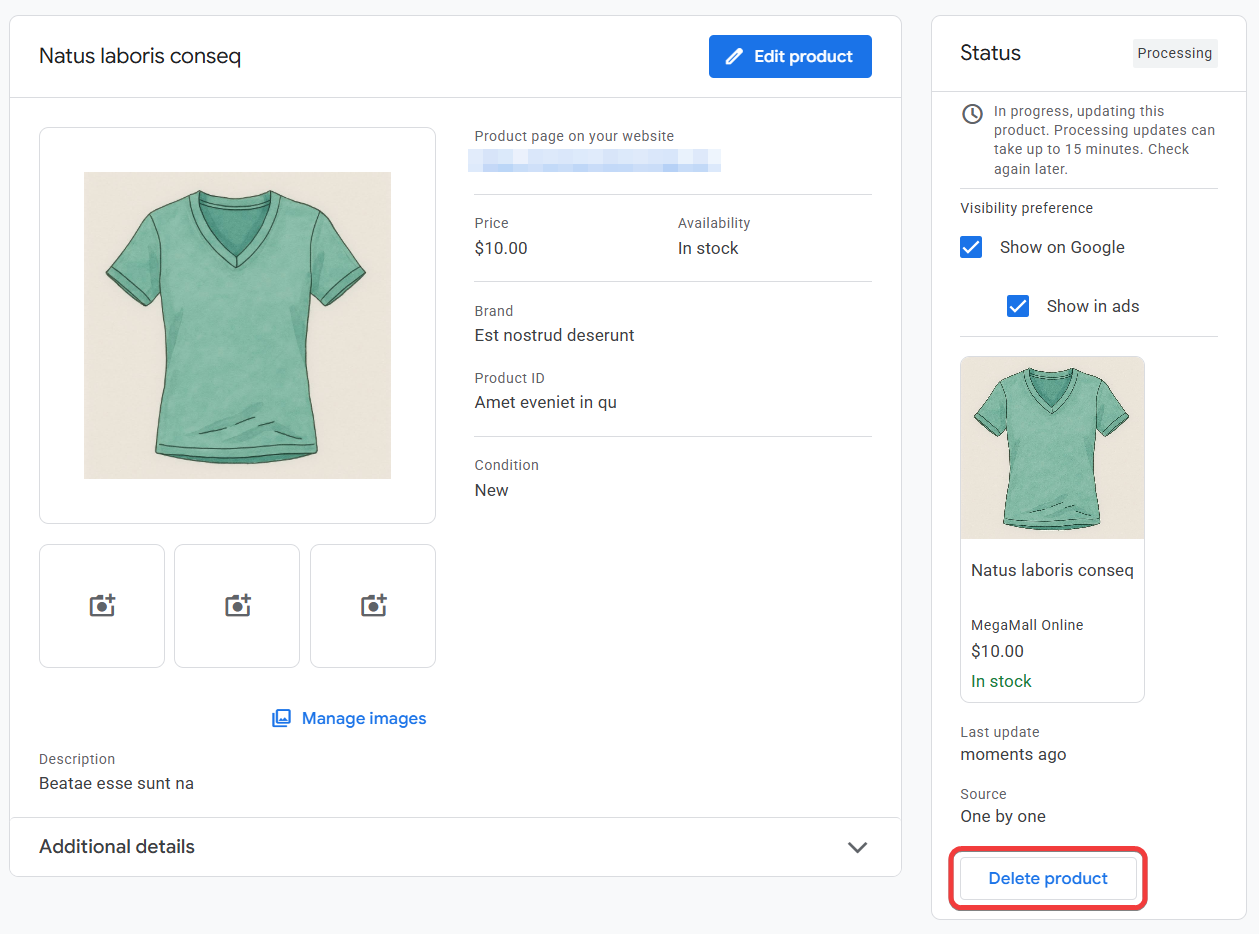Click the pencil icon on Edit product
Screen dimensions: 1259x934
[x=735, y=57]
